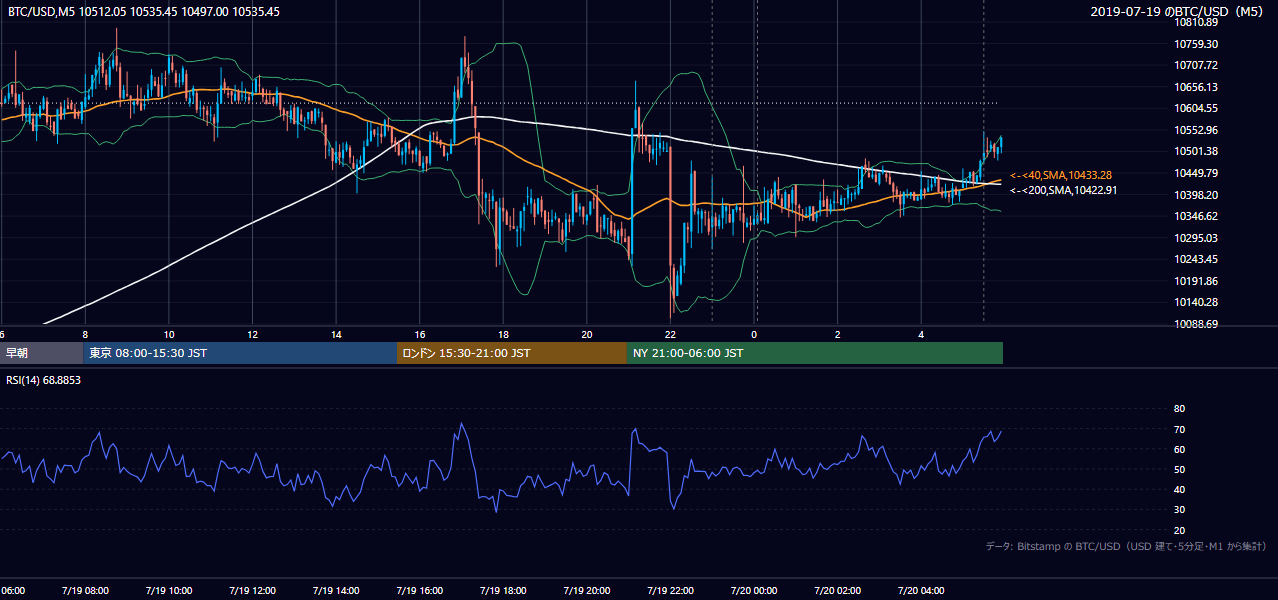
Task: Click hour tick 18 under price chart
Action: 503,334
